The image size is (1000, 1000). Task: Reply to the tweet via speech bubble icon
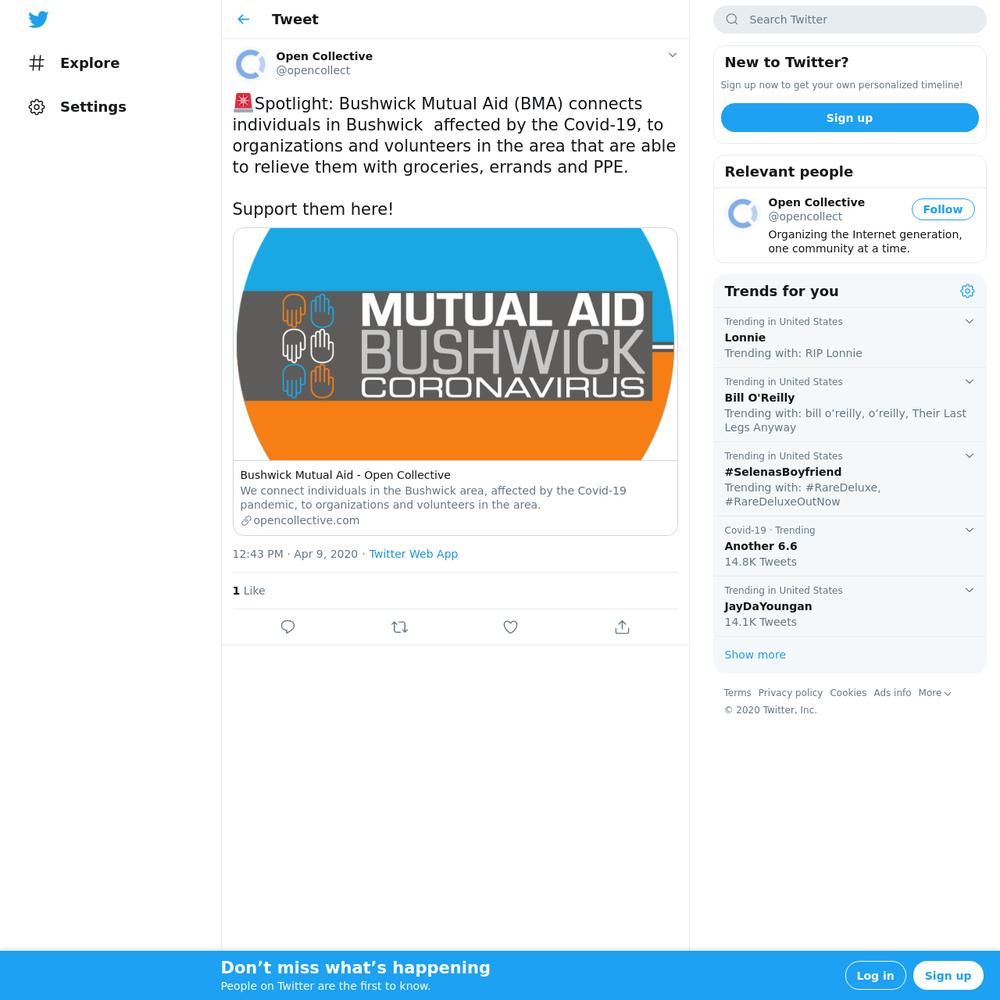click(x=288, y=627)
